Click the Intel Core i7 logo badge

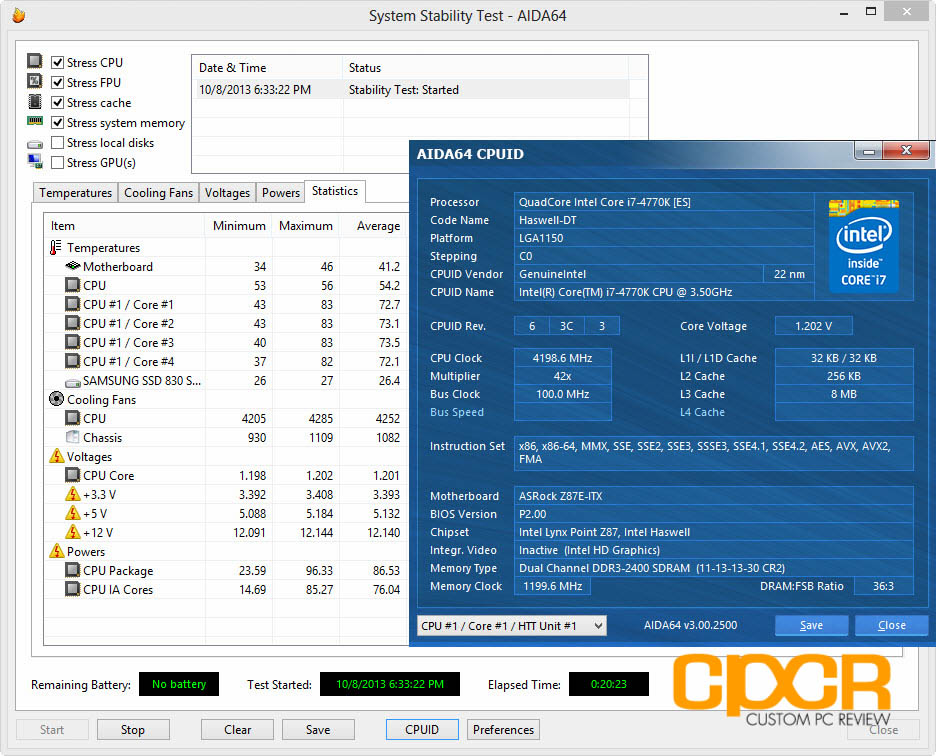[863, 245]
